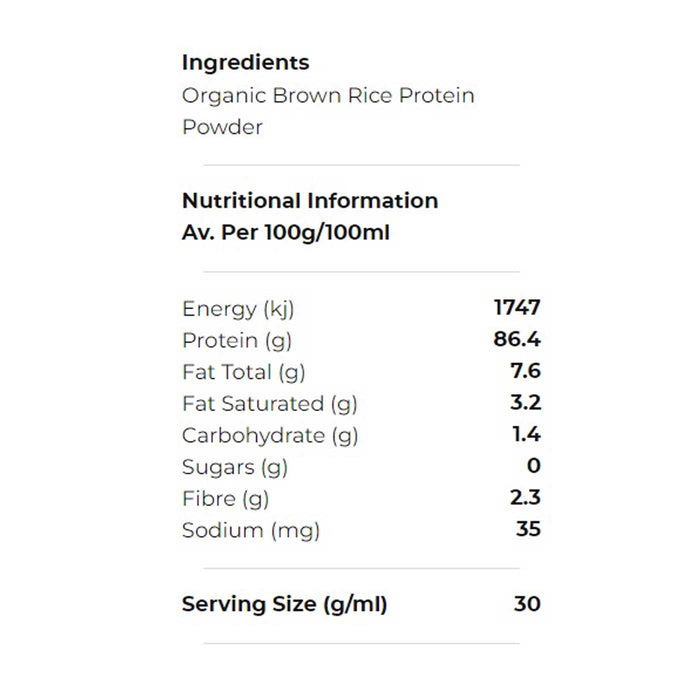Select the fibre value 2.3
The width and height of the screenshot is (700, 700).
(x=525, y=499)
